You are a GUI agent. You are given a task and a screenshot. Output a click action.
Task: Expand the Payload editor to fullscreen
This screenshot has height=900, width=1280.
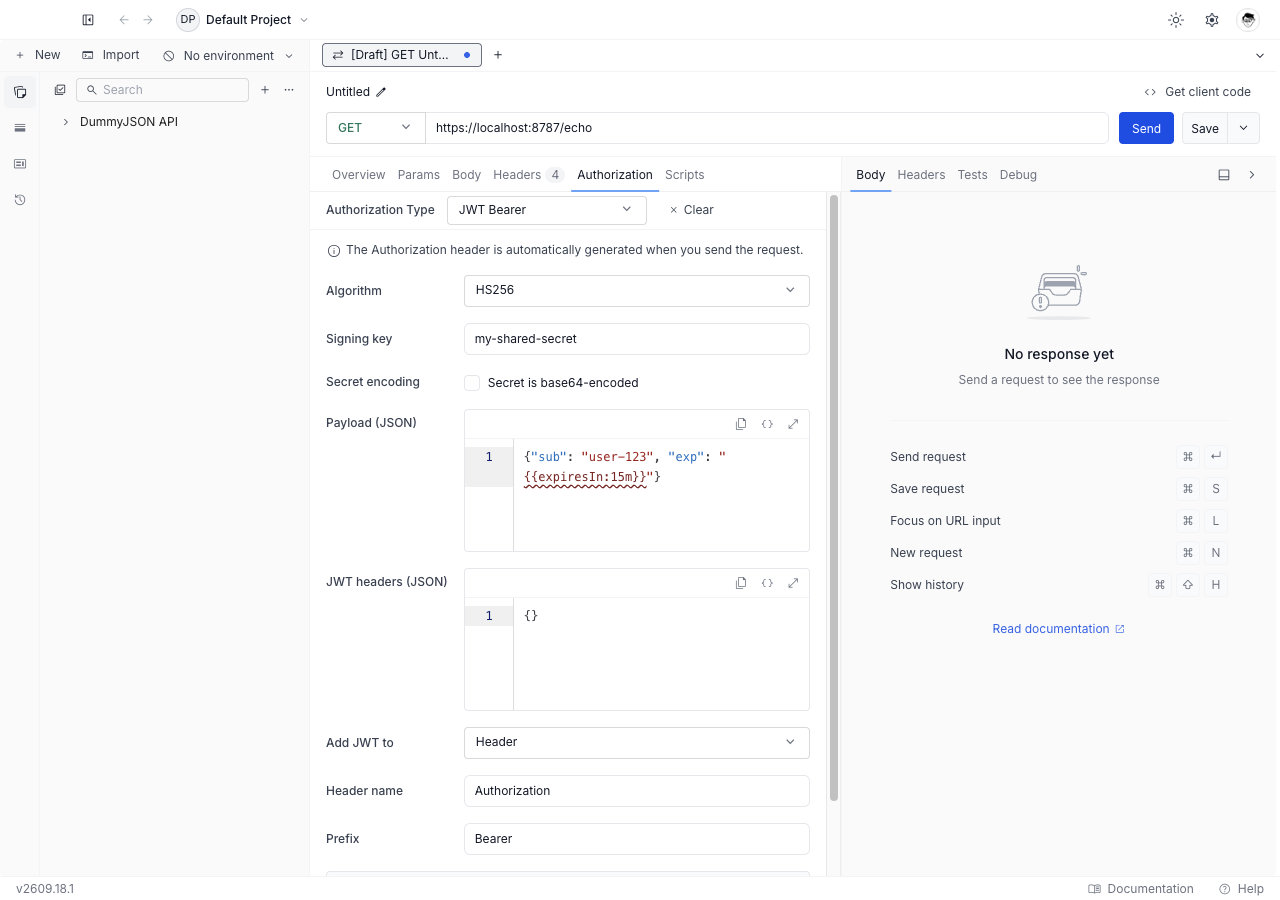(793, 424)
